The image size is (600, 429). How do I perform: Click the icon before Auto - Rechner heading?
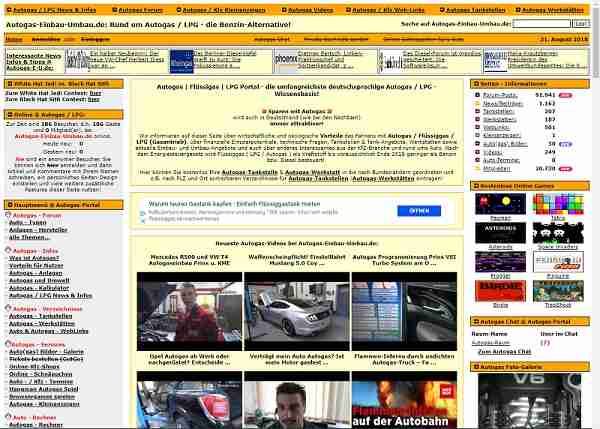(8, 417)
